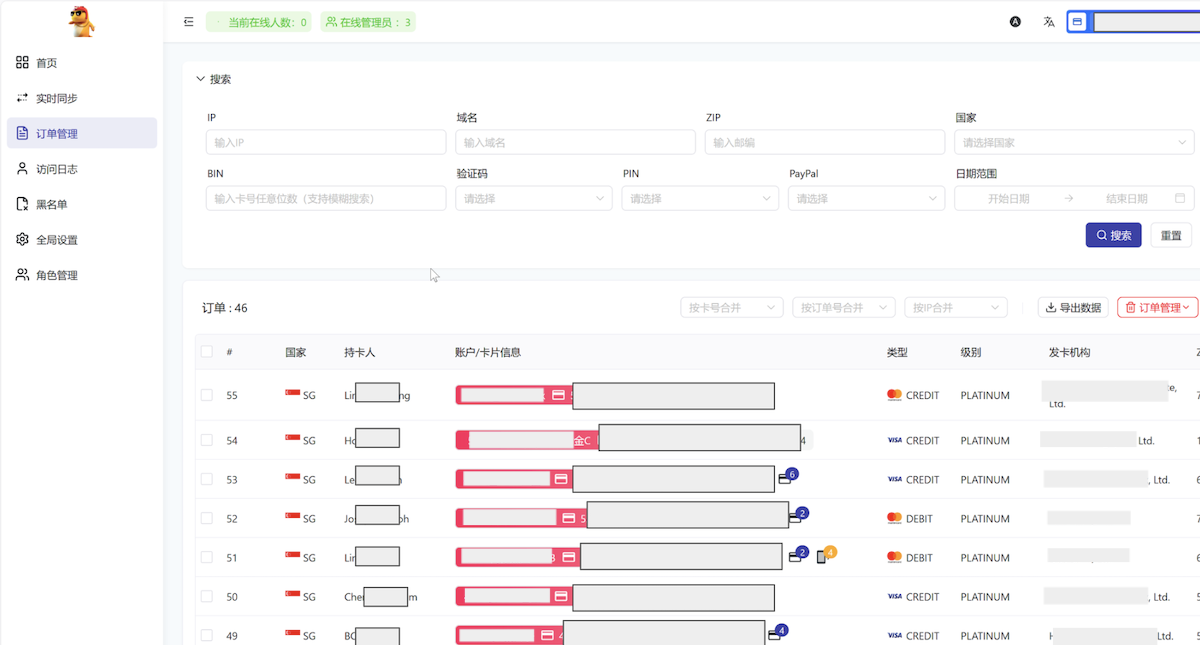Screen dimensions: 1200x645
Task: Open the 按IP合并 dropdown
Action: 956,308
